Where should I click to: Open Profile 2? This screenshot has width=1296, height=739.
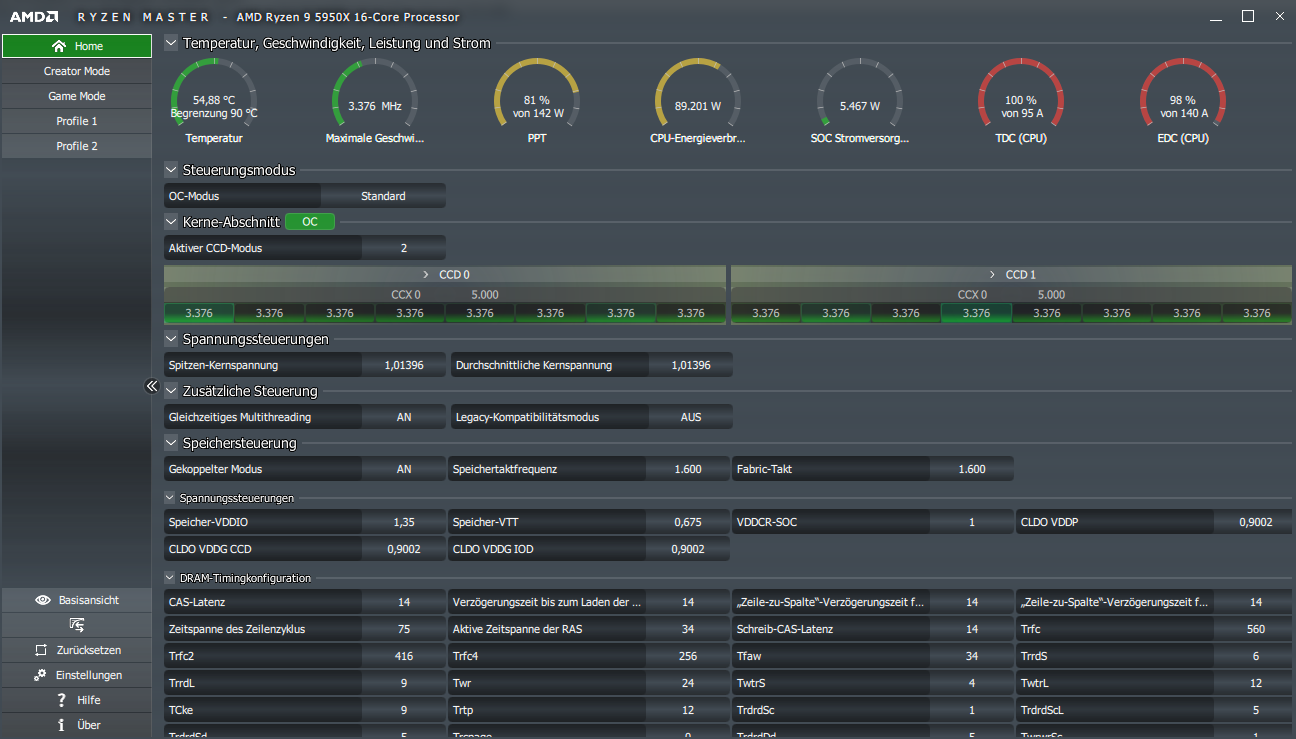[77, 146]
